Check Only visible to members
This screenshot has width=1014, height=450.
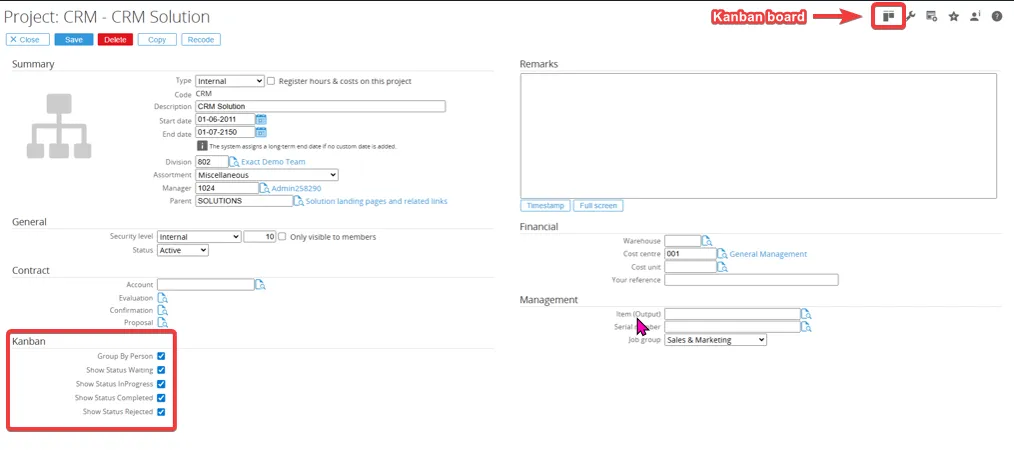282,237
